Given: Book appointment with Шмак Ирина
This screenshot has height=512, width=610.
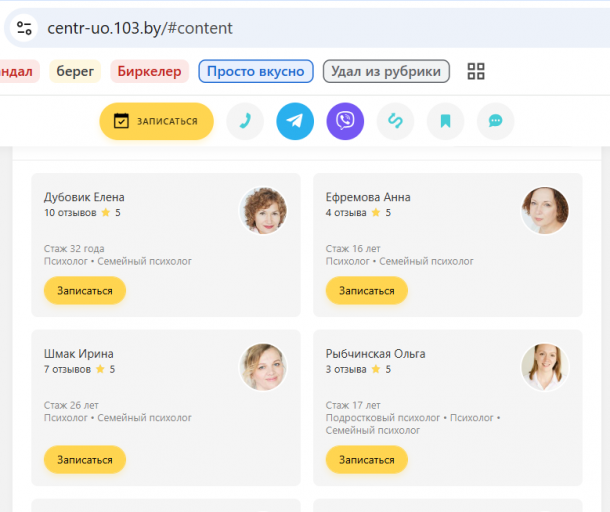Looking at the screenshot, I should [85, 459].
